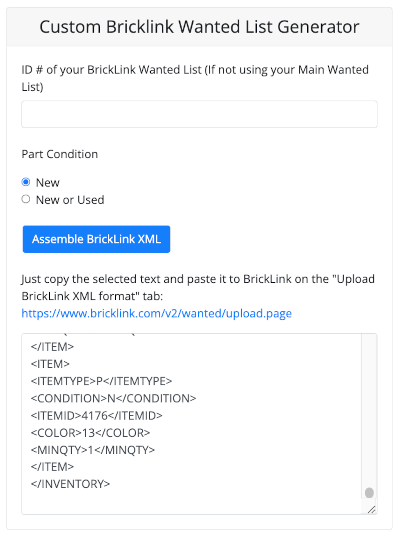
Task: Click the ITEMTYPE P line in XML output
Action: coord(101,381)
